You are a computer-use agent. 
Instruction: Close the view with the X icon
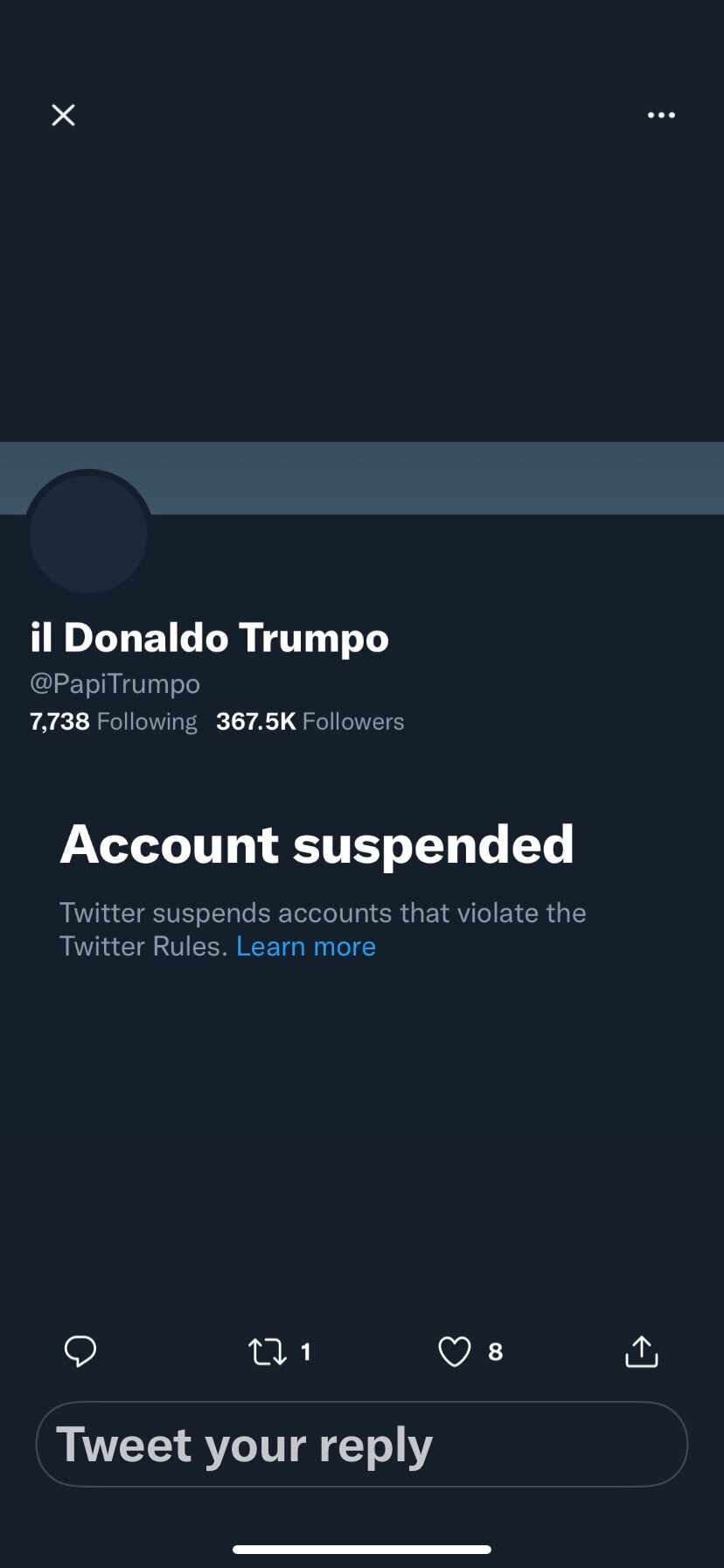(63, 115)
